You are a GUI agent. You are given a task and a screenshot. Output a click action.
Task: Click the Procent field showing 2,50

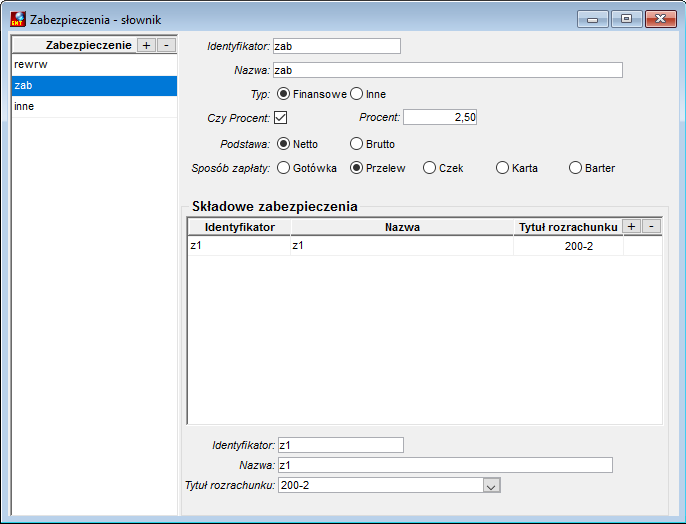click(x=440, y=117)
